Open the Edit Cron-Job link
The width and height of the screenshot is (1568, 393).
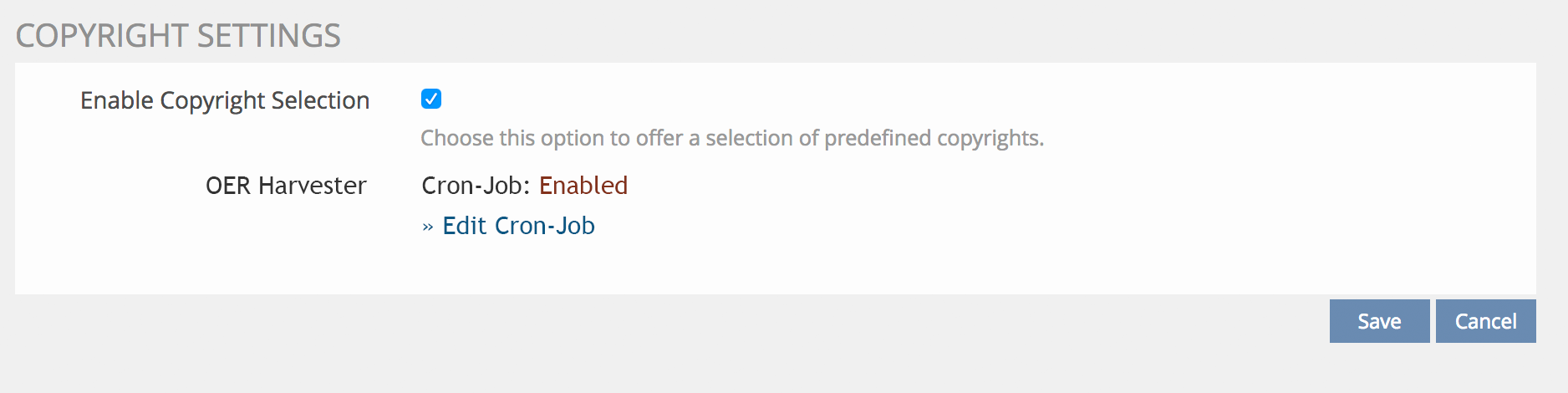click(518, 226)
